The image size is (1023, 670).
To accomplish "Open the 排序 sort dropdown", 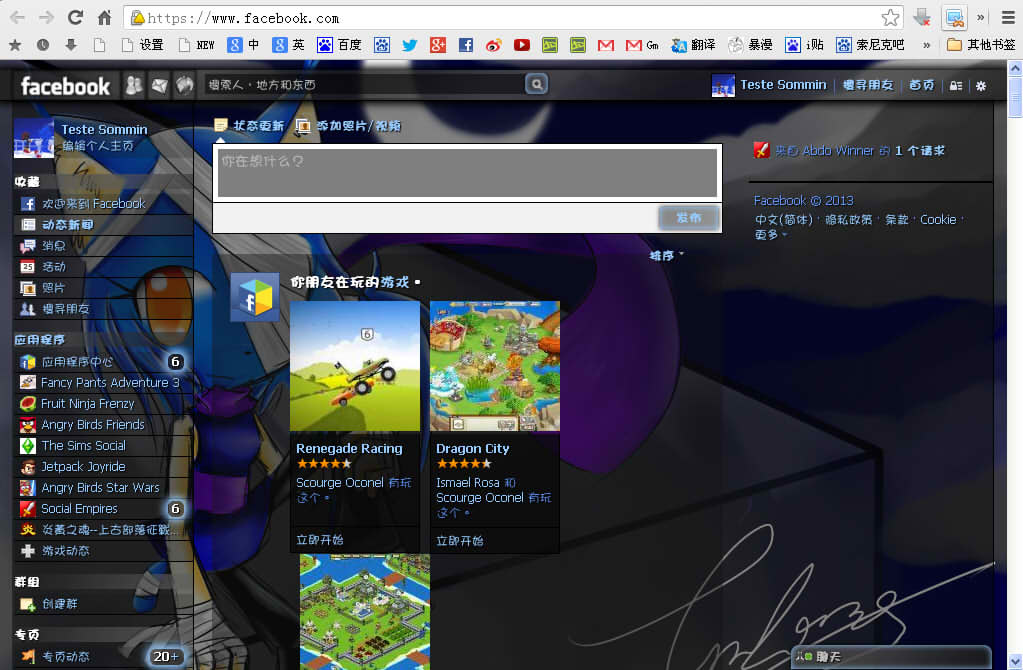I will 666,255.
